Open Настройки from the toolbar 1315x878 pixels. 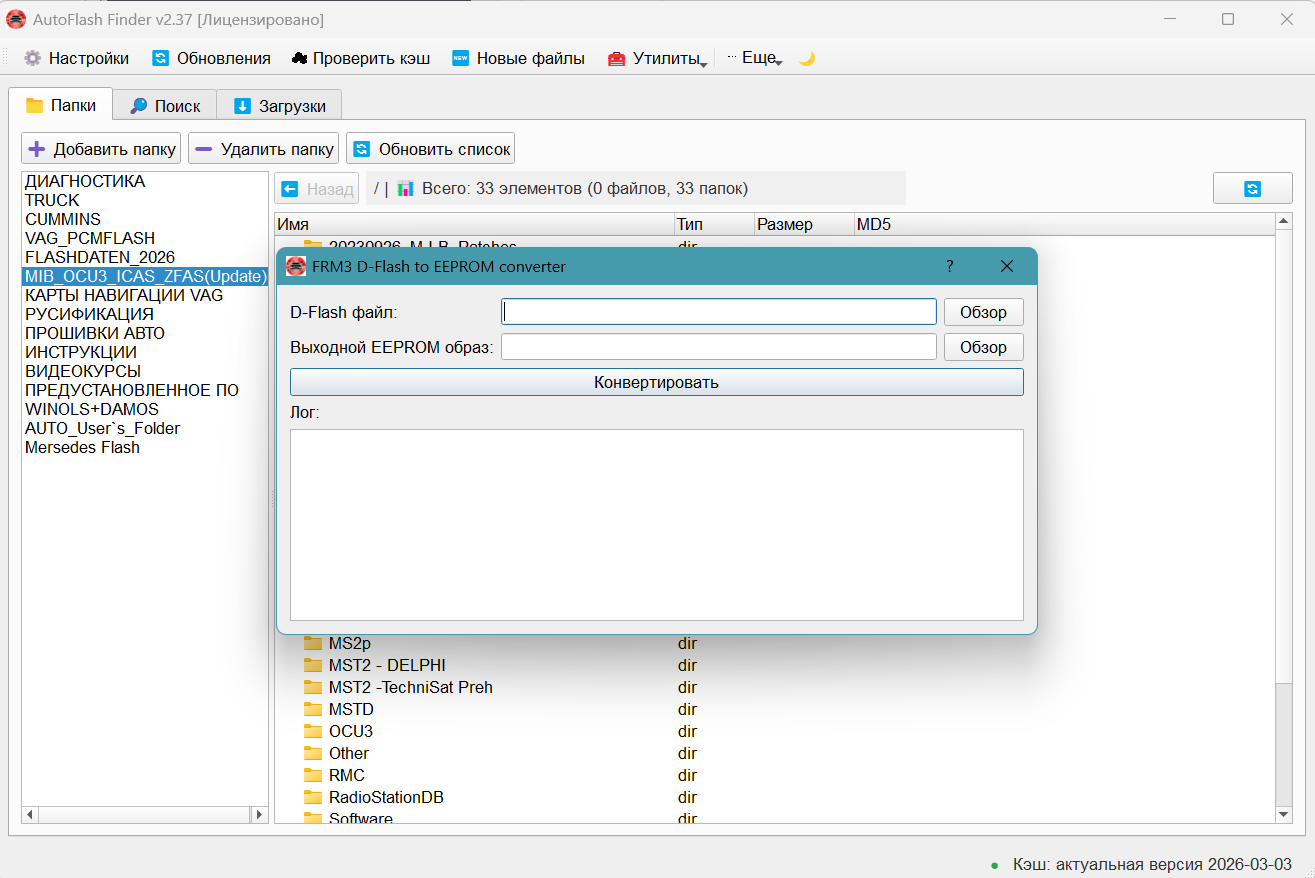77,58
